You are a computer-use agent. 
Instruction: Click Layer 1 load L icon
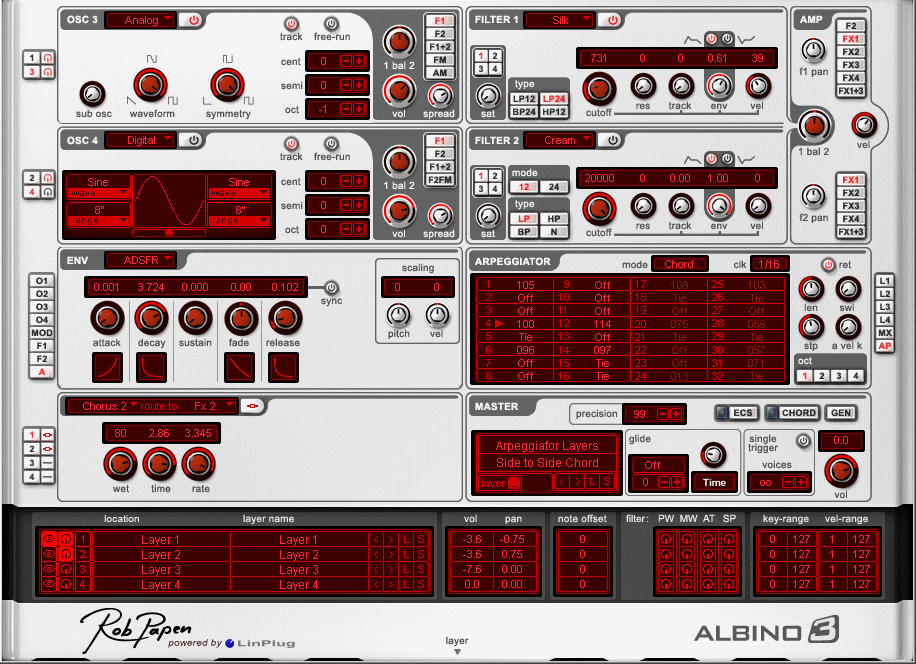406,539
